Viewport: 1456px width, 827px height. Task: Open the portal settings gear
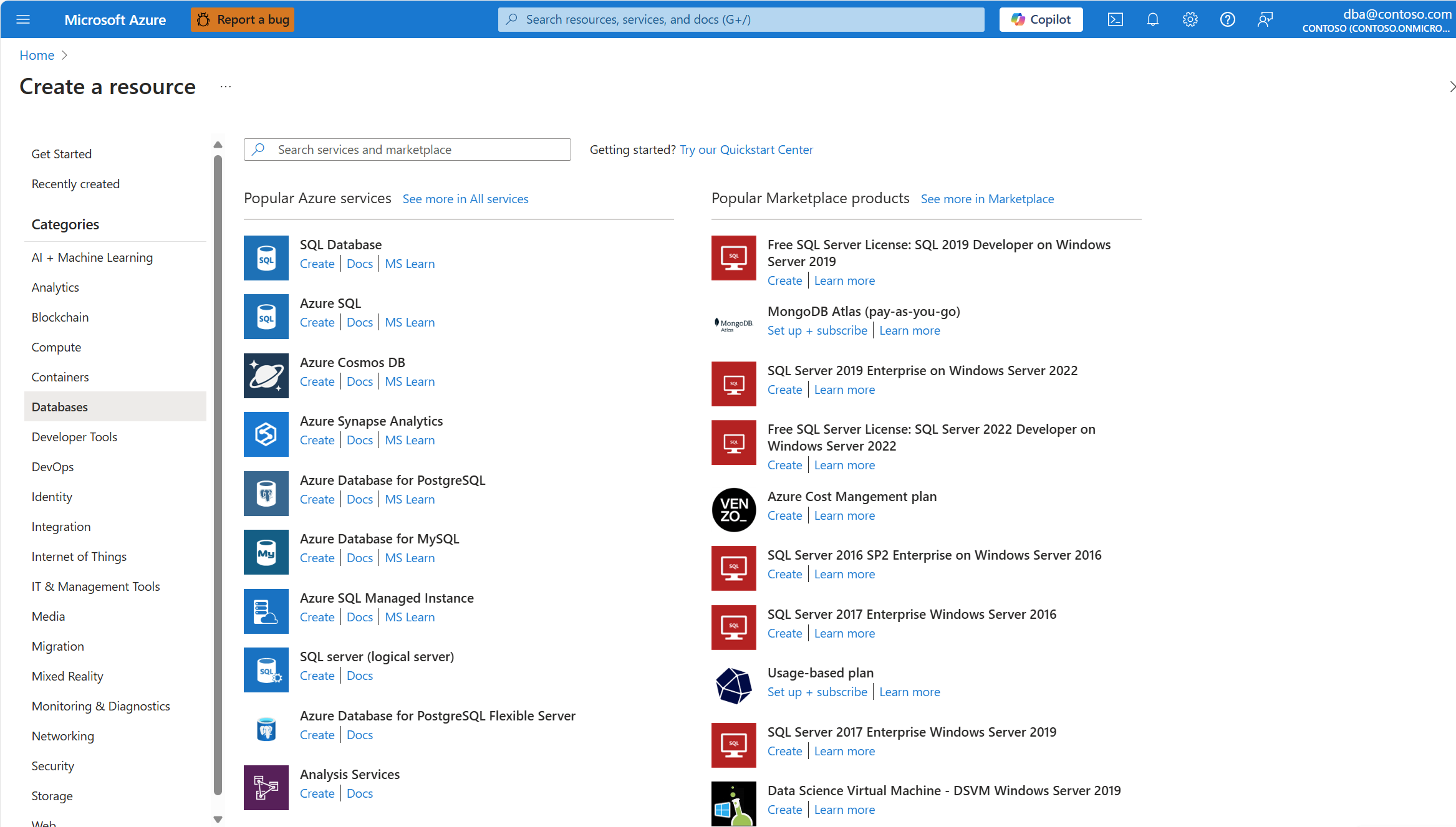1190,19
